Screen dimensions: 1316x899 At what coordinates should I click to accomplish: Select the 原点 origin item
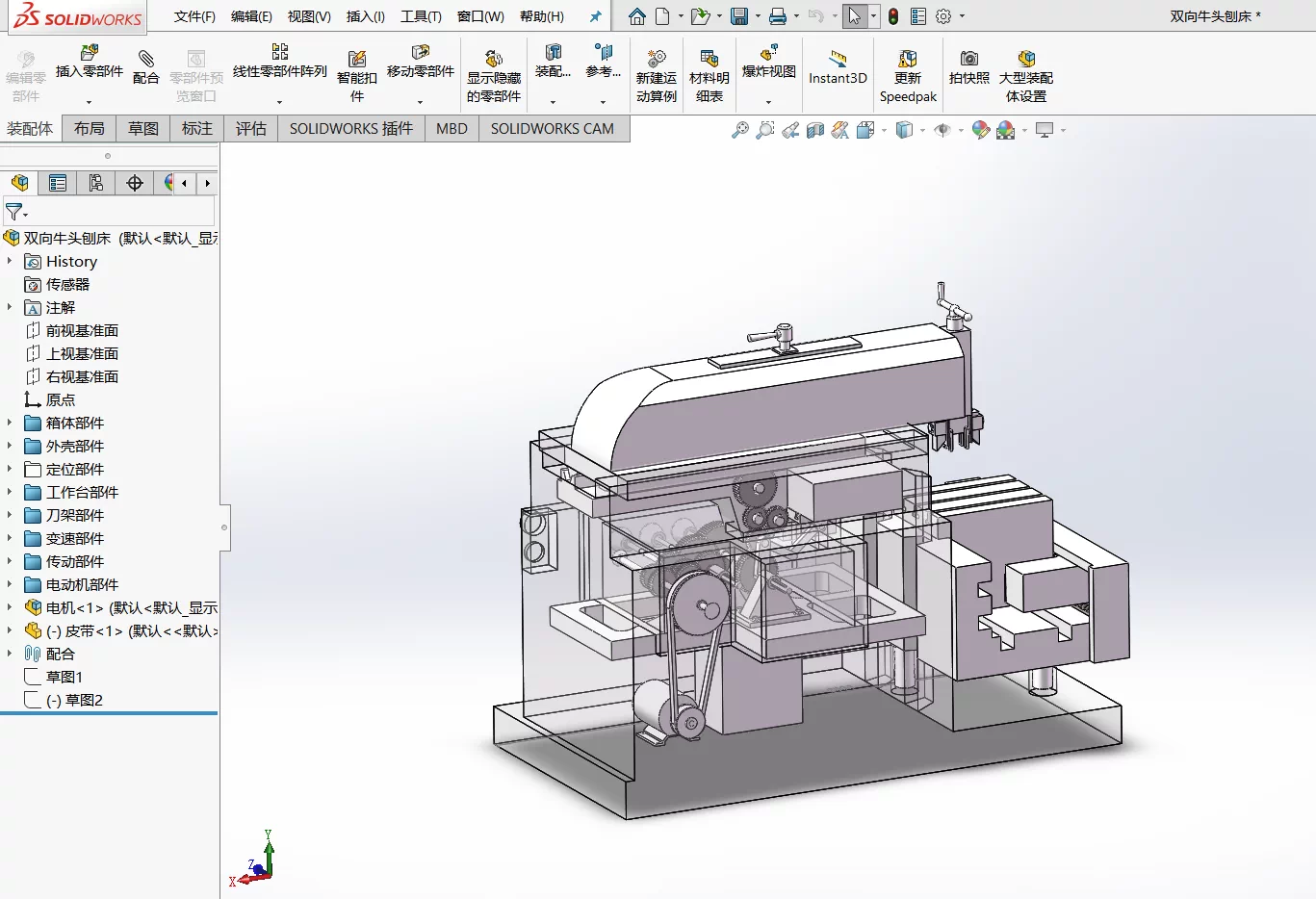61,399
